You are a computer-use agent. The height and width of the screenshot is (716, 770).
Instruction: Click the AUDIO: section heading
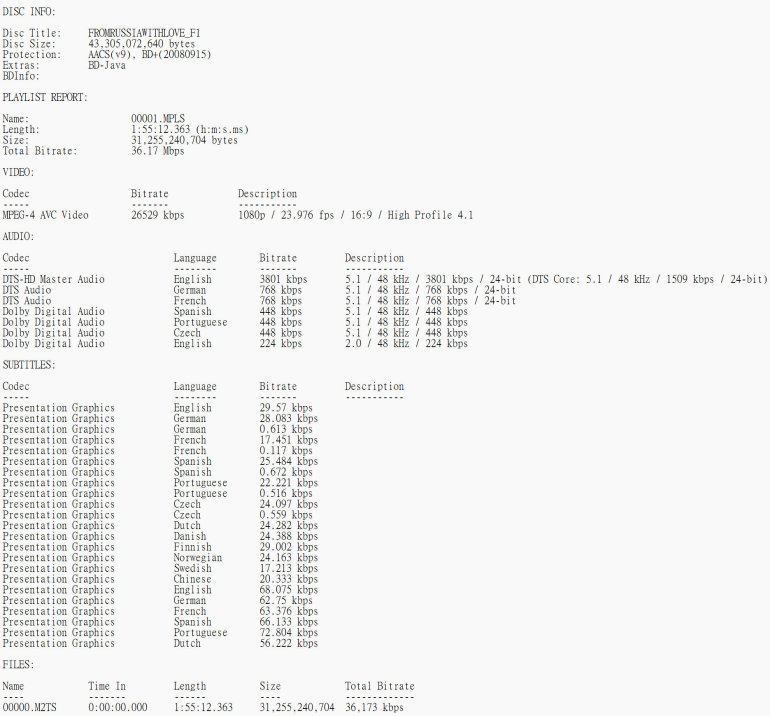pos(18,237)
